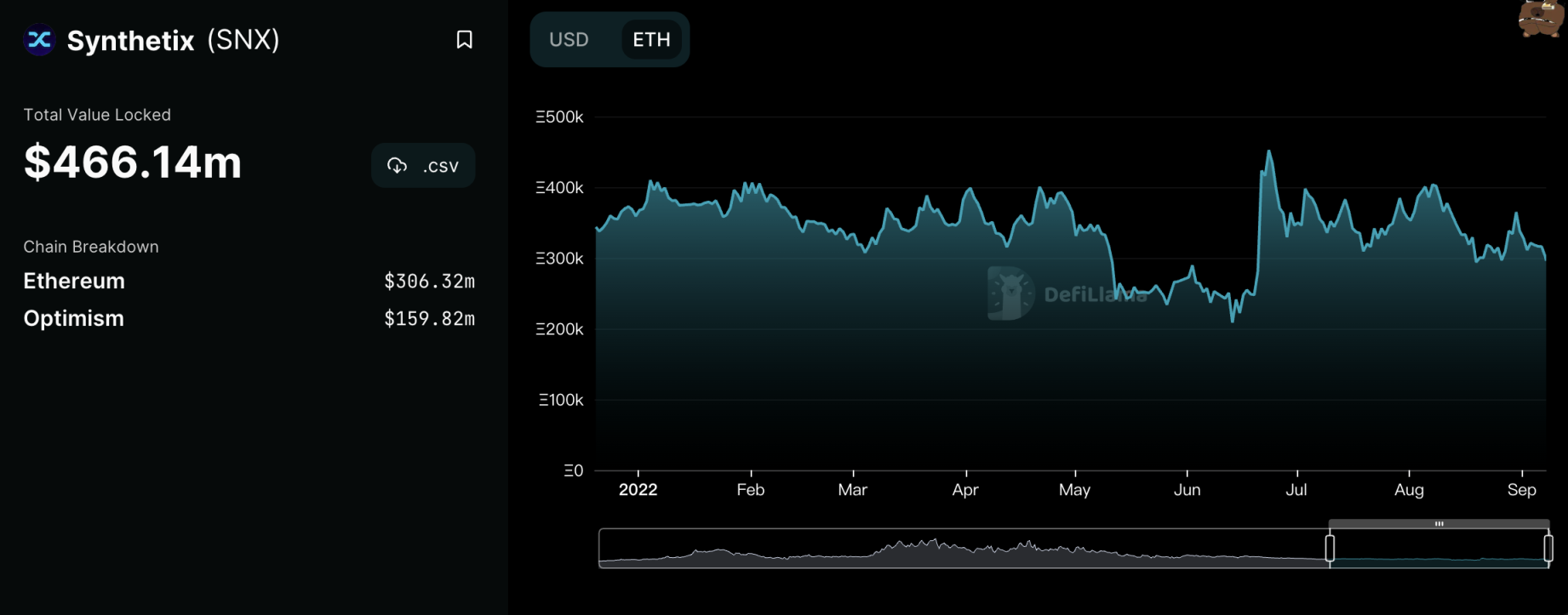
Task: Click the chart's late-June peak point
Action: coord(1269,151)
